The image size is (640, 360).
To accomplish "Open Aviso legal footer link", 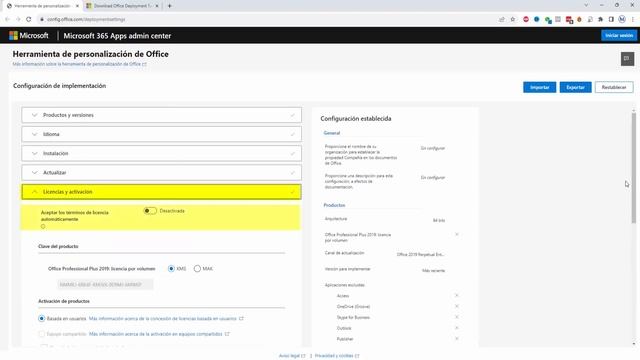I will coord(292,356).
